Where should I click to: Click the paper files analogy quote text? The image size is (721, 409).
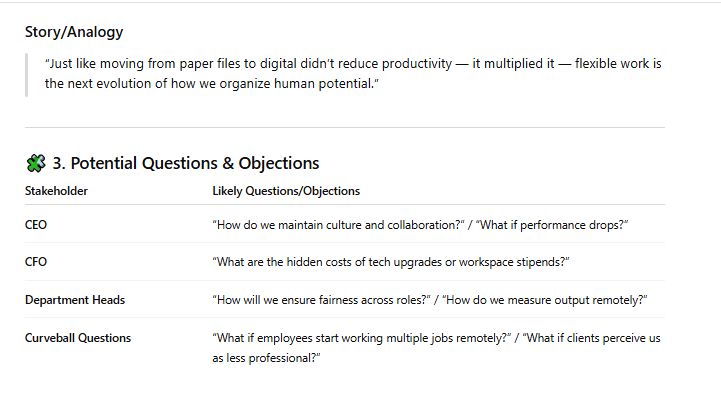pyautogui.click(x=300, y=64)
